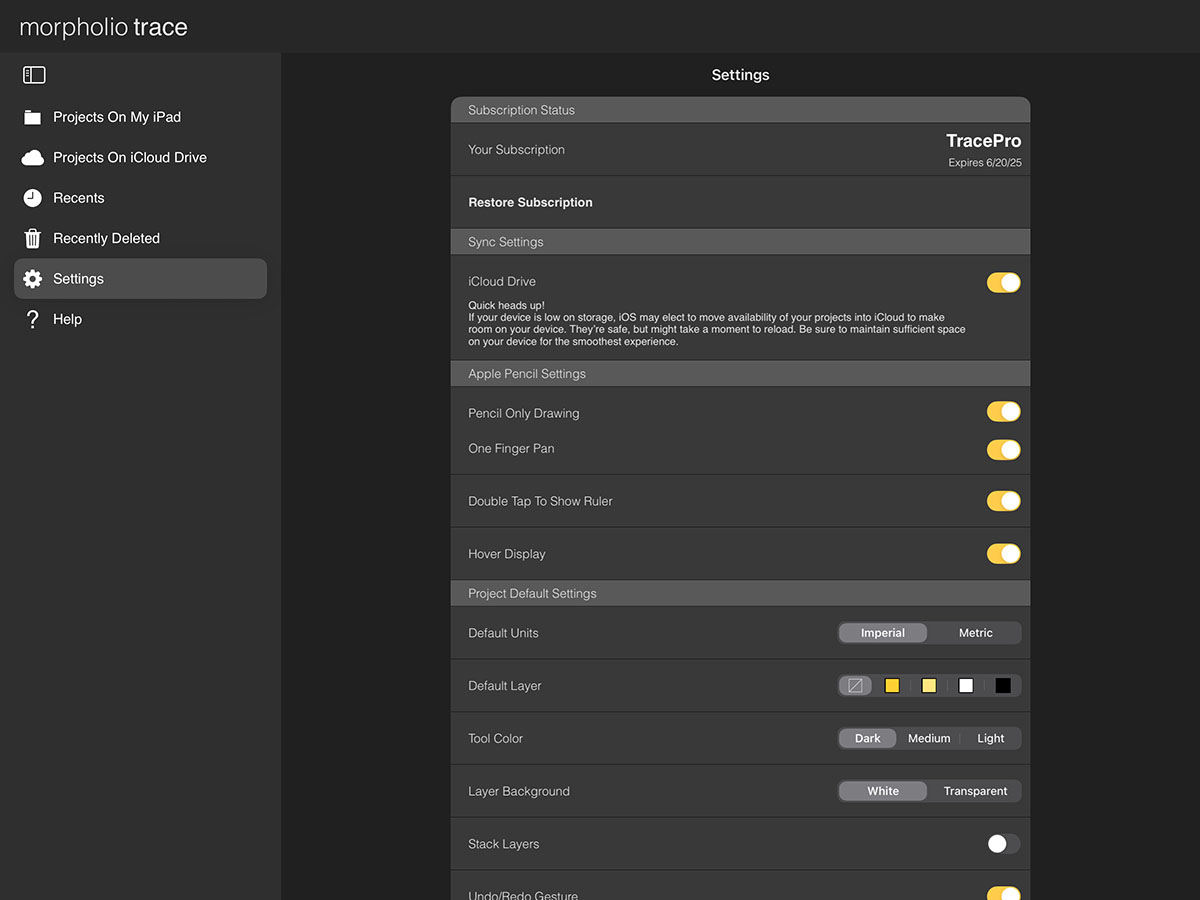Set Layer Background to Transparent
Viewport: 1200px width, 900px height.
pos(975,791)
